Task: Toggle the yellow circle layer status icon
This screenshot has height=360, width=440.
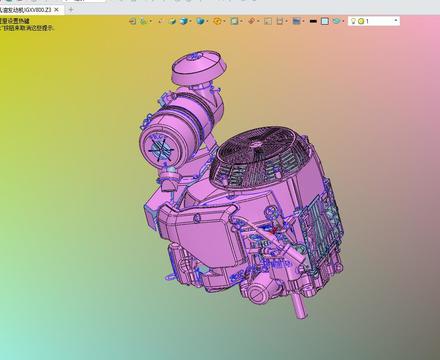Action: 361,21
